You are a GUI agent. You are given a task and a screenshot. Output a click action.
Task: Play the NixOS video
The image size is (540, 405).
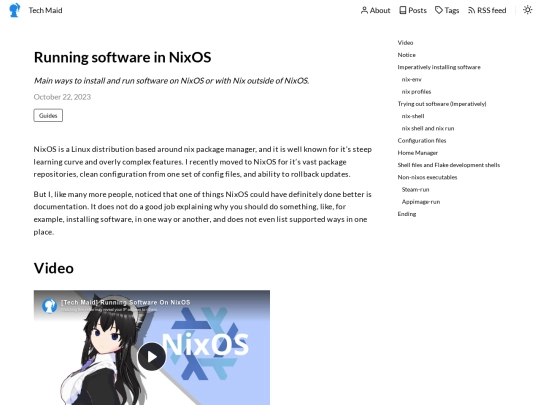[152, 356]
